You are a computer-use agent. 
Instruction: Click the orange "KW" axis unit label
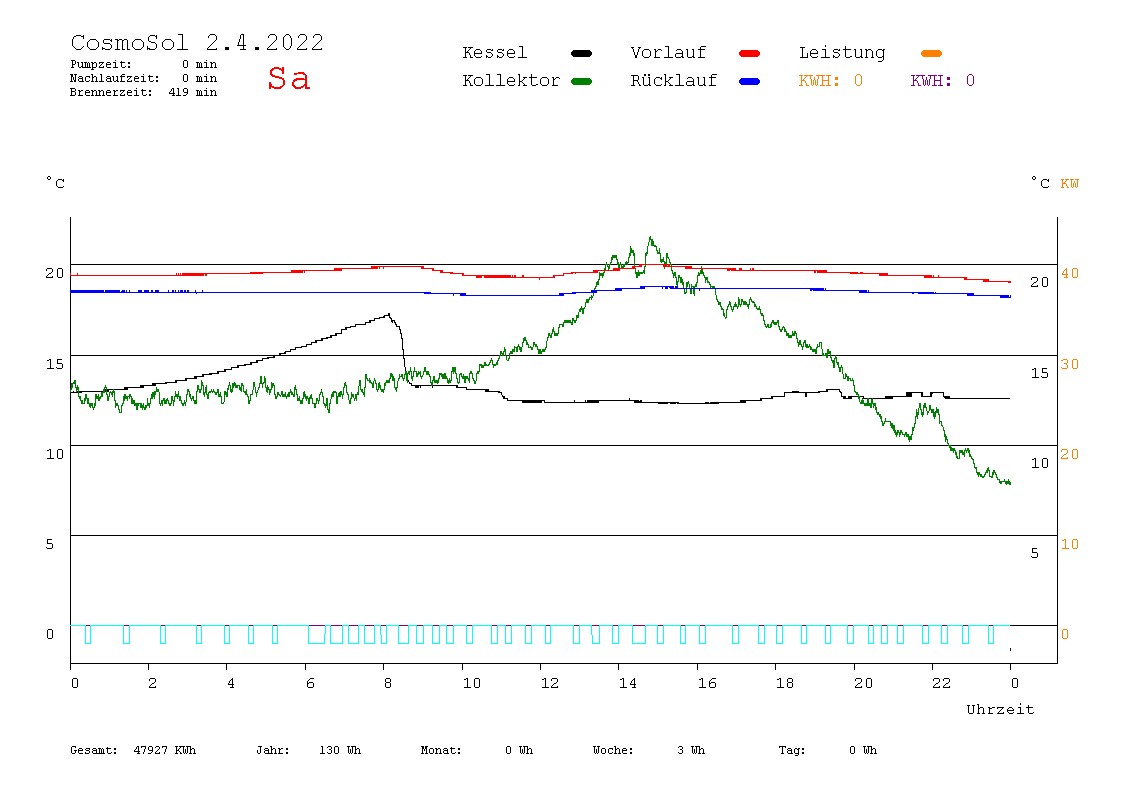click(1070, 184)
